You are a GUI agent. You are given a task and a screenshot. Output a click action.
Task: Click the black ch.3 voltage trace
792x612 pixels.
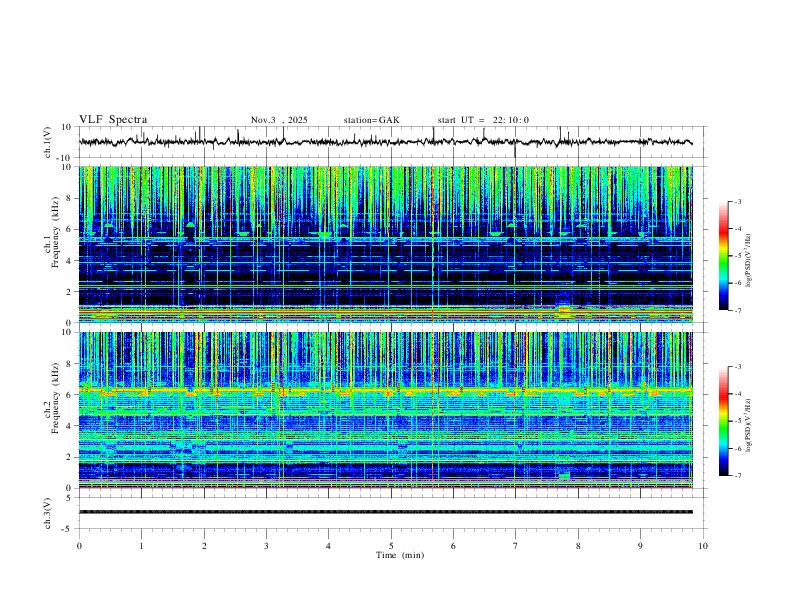[385, 512]
